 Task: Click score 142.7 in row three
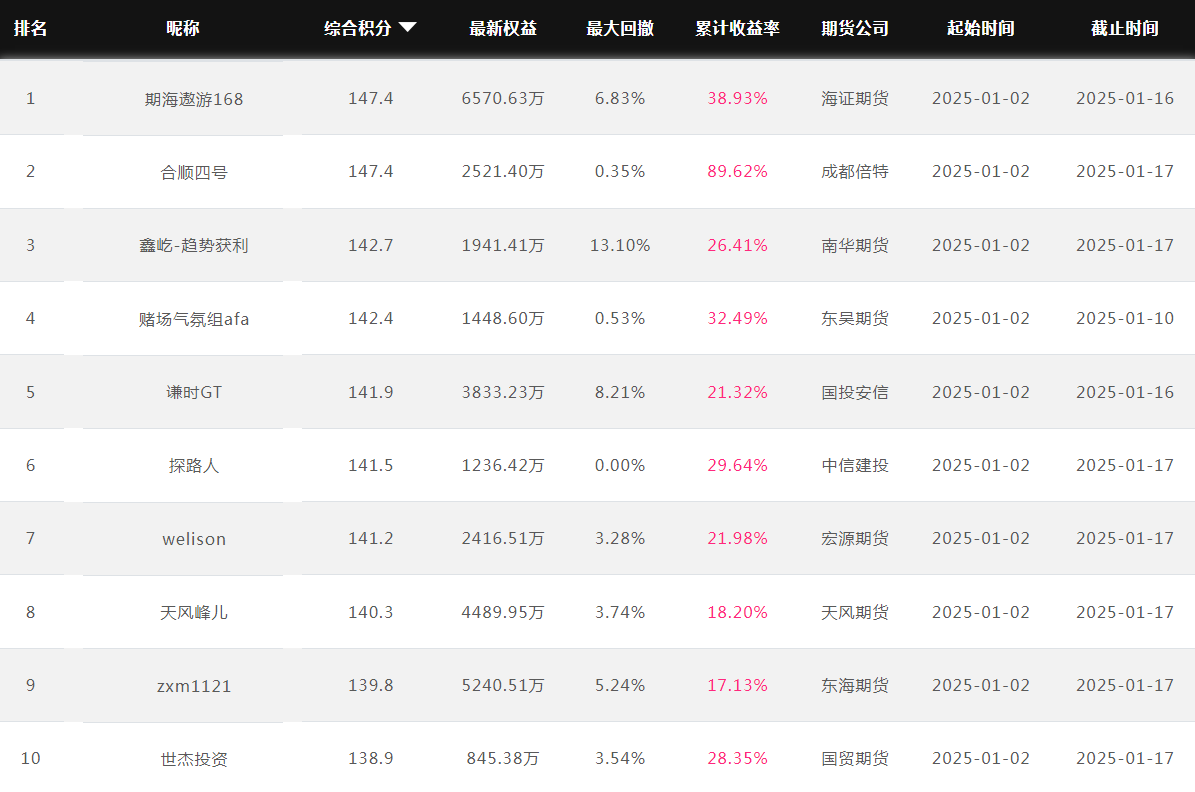(x=370, y=245)
